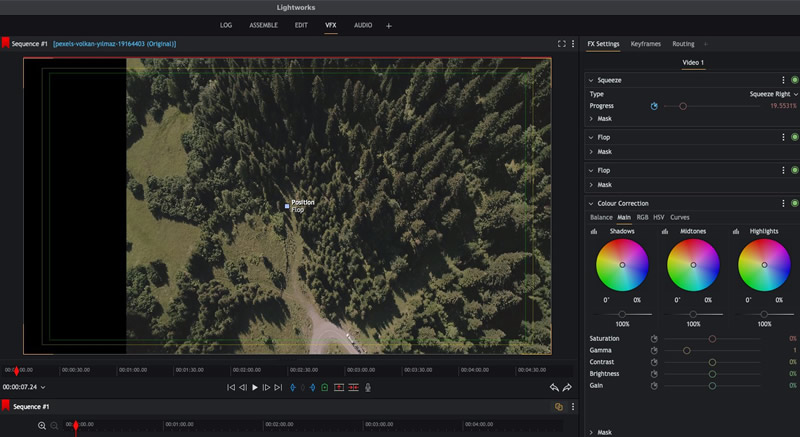Click the green add cue marker icon

pyautogui.click(x=324, y=388)
